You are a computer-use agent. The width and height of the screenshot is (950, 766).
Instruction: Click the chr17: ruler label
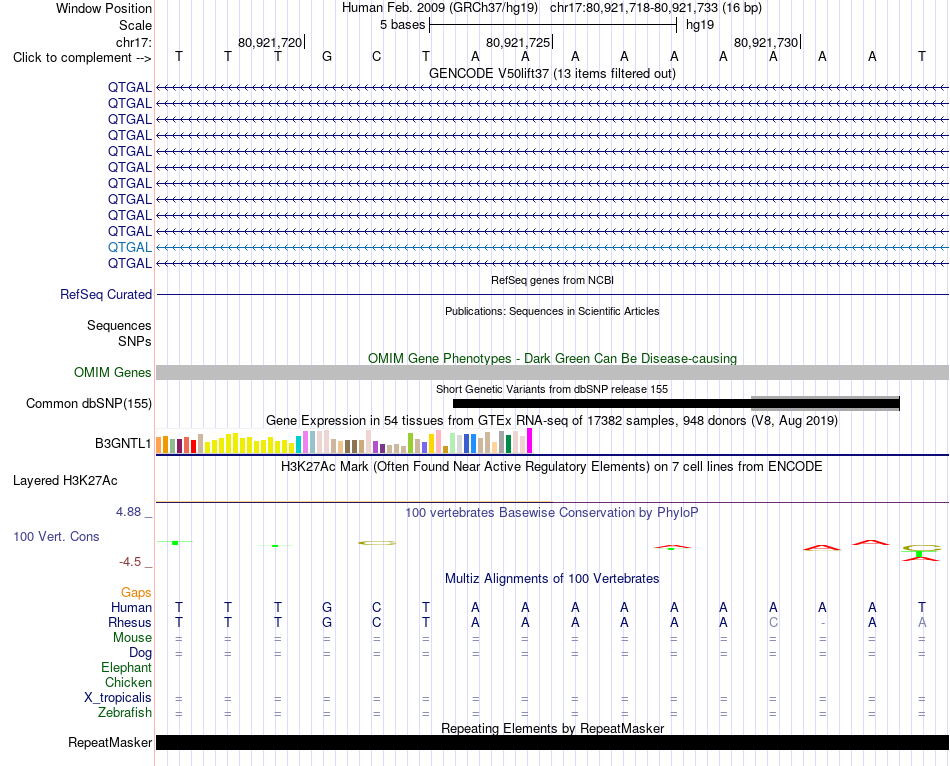point(134,42)
